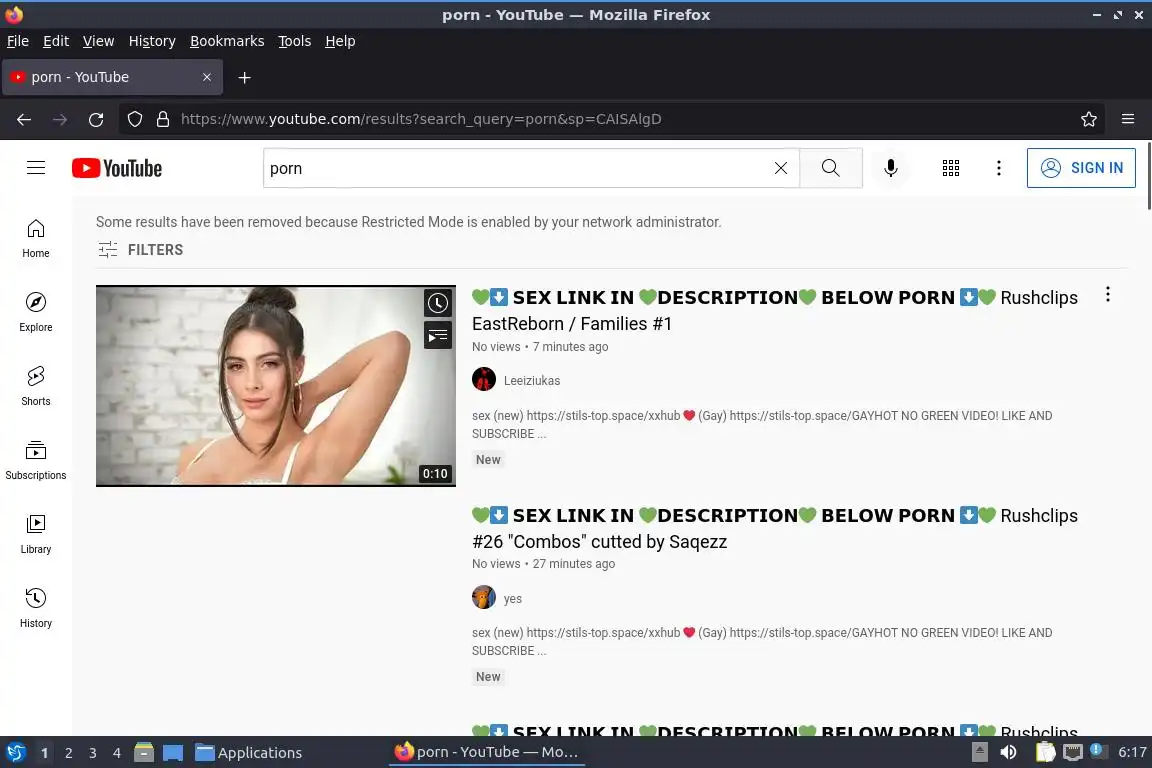Open the Bookmarks menu

[x=227, y=41]
